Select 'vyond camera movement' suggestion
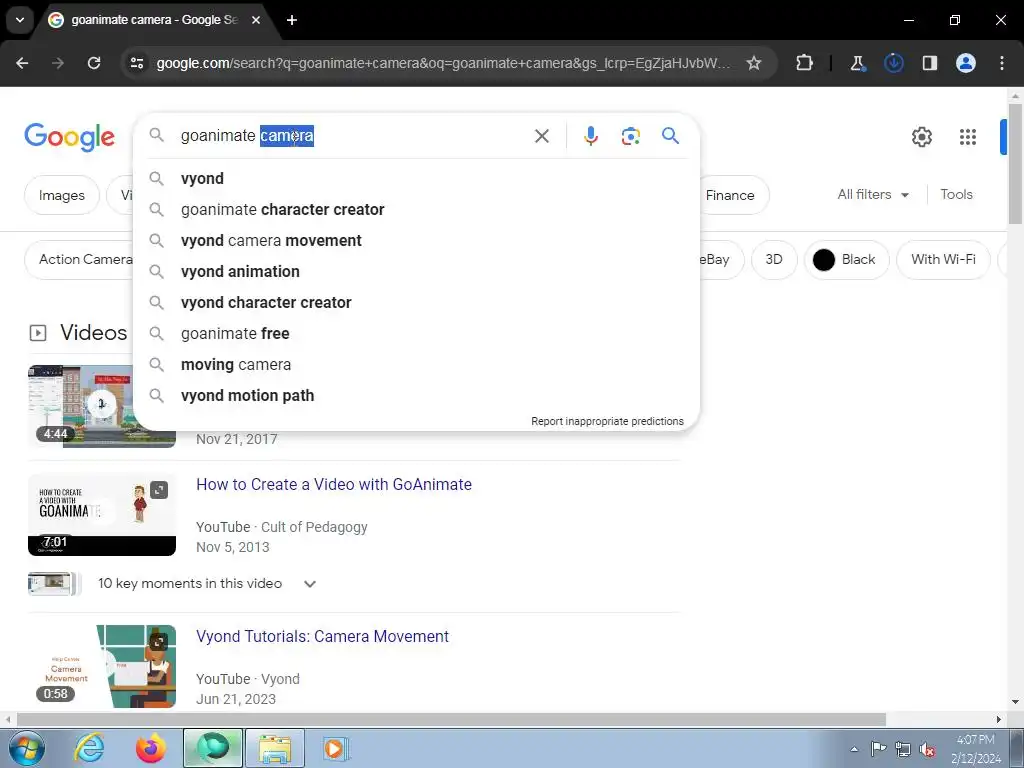This screenshot has height=768, width=1024. point(416,240)
